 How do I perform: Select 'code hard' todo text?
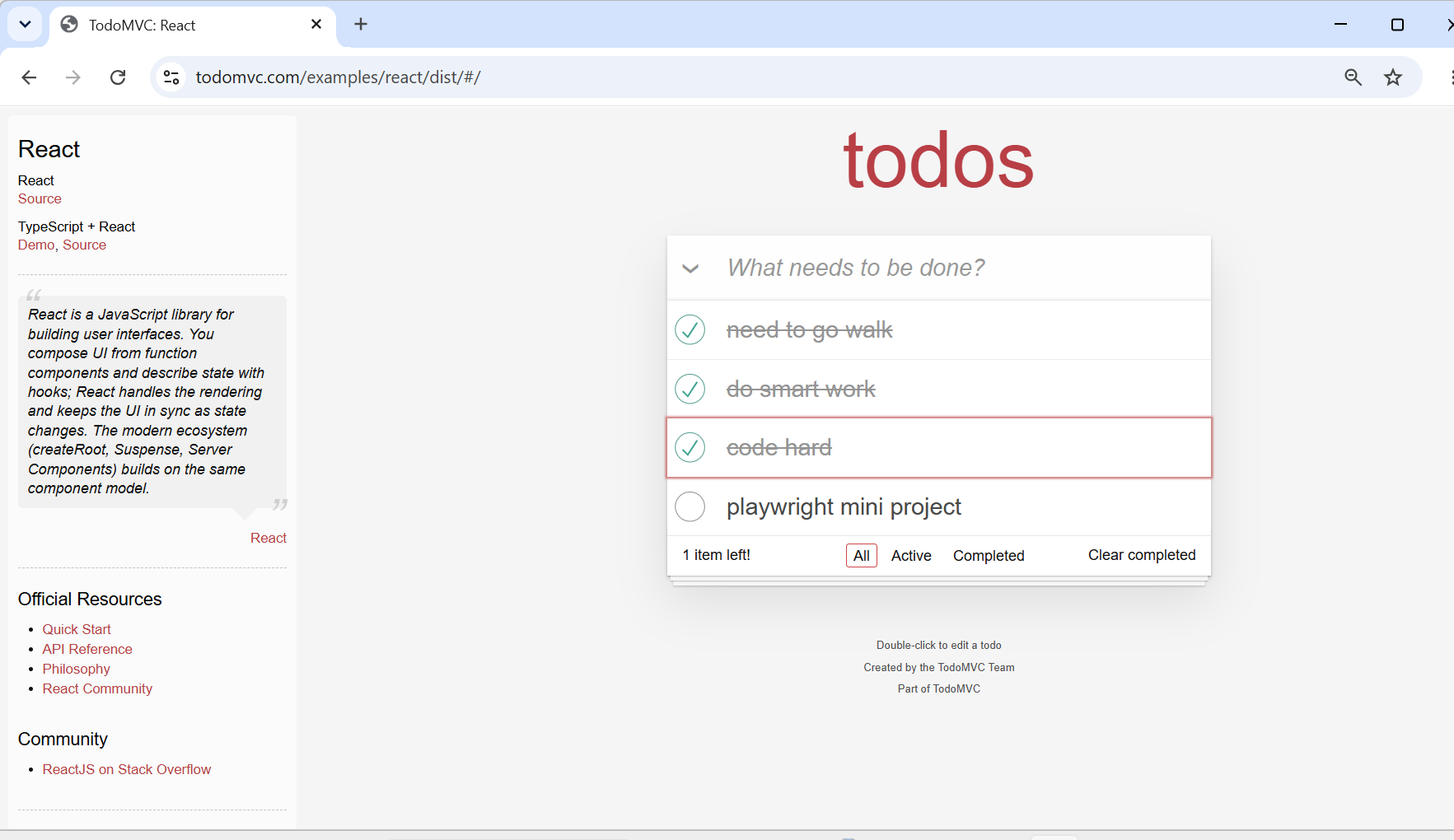778,448
